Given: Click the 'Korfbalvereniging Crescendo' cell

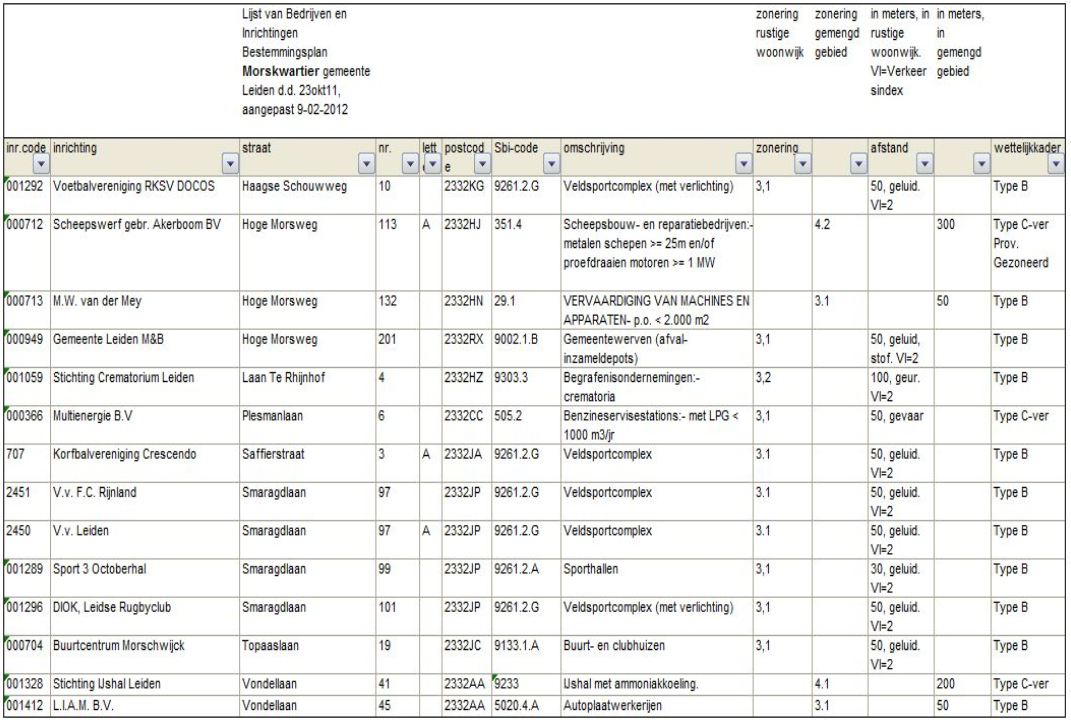Looking at the screenshot, I should 145,462.
